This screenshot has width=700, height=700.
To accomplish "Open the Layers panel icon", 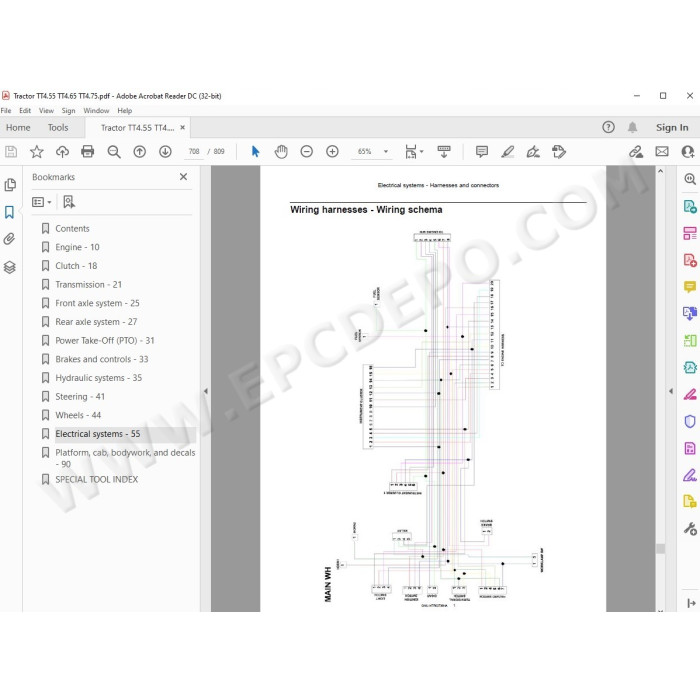I will [x=9, y=267].
